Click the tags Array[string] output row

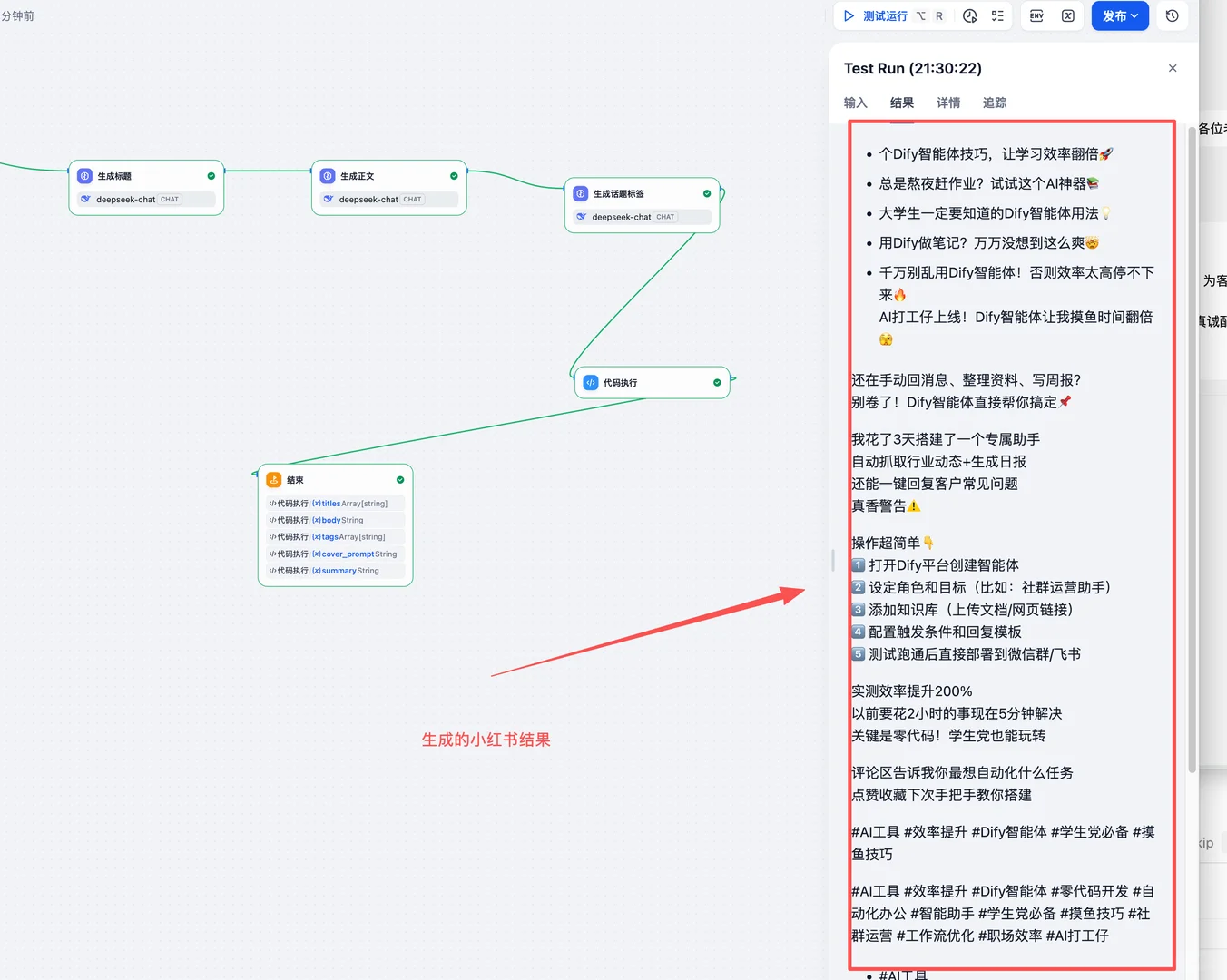click(x=335, y=537)
